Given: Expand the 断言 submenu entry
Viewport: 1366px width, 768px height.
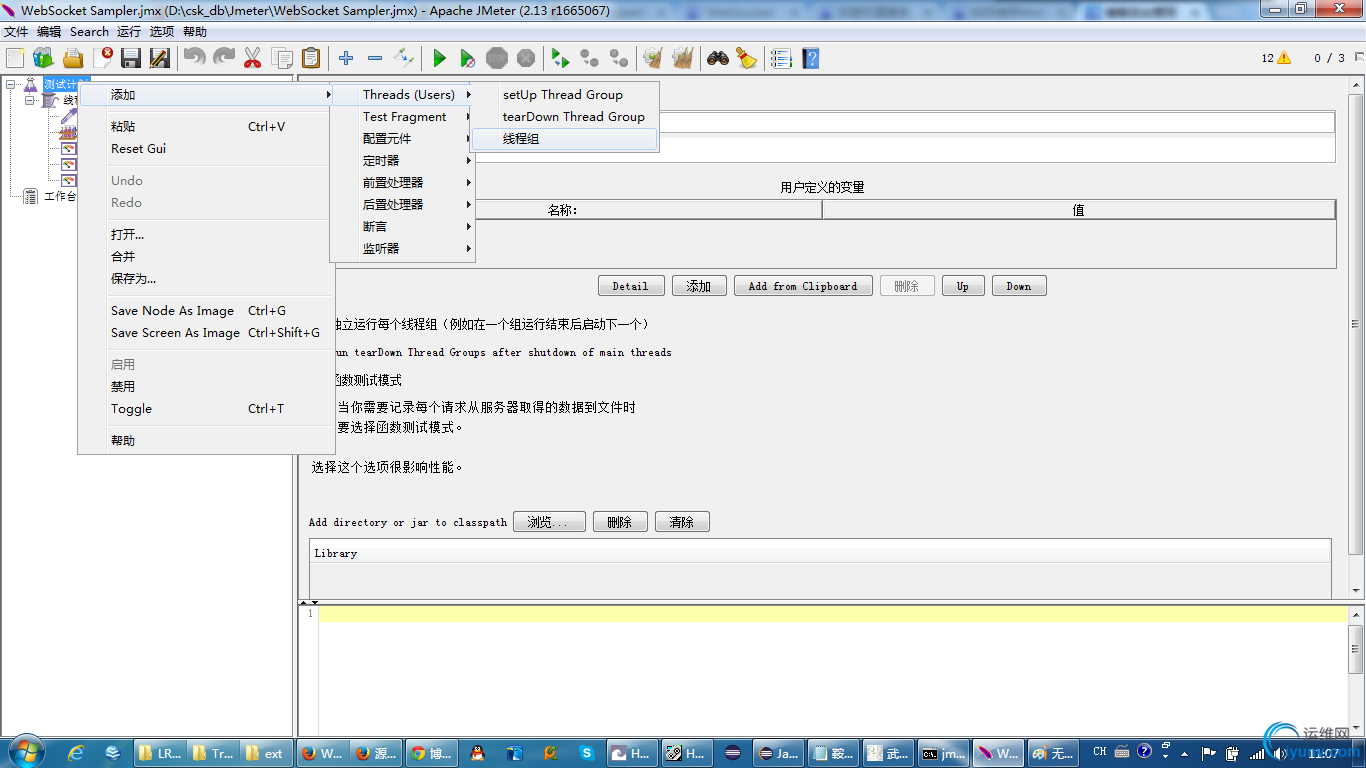Looking at the screenshot, I should (x=402, y=227).
